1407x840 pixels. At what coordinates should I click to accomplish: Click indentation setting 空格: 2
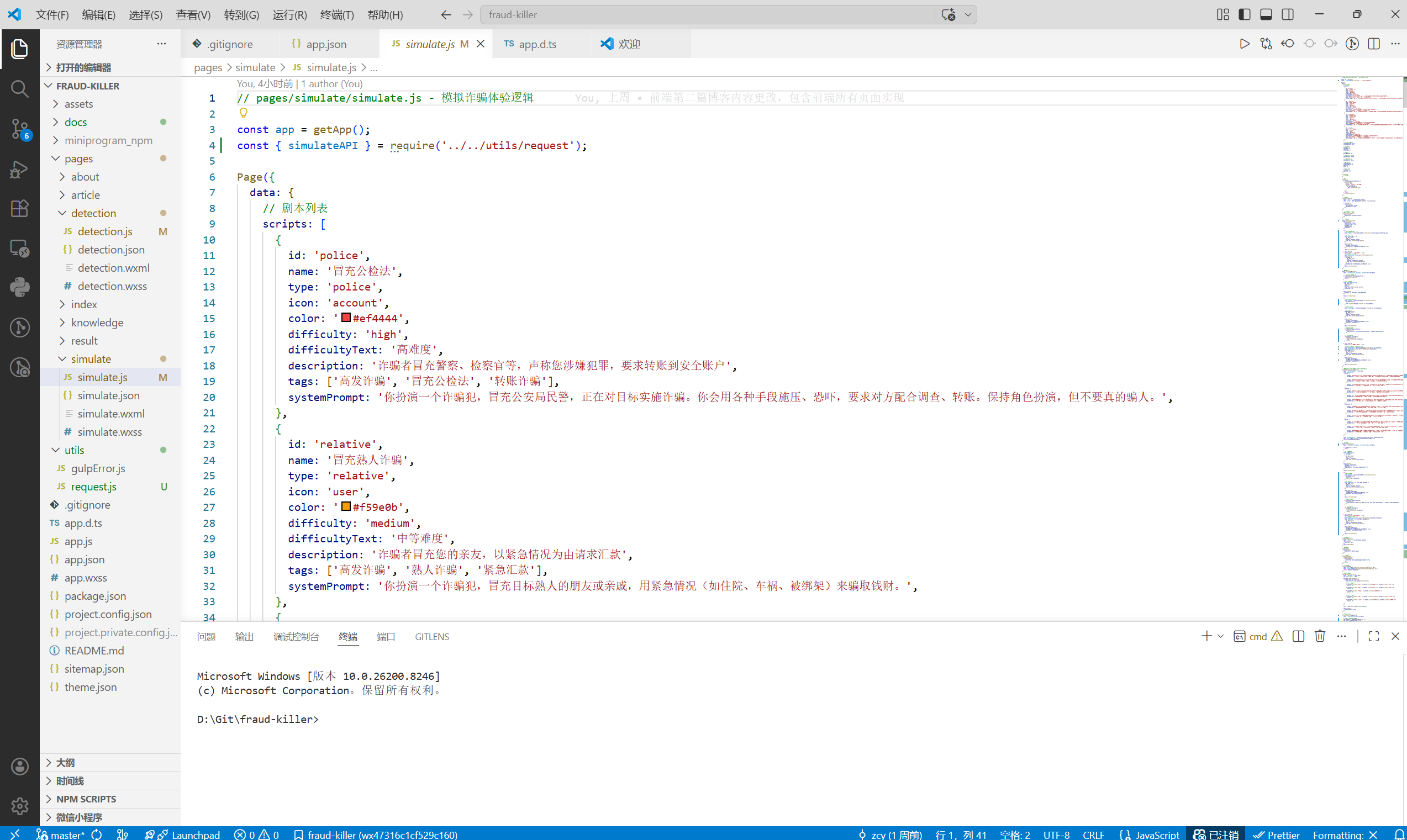(1015, 834)
